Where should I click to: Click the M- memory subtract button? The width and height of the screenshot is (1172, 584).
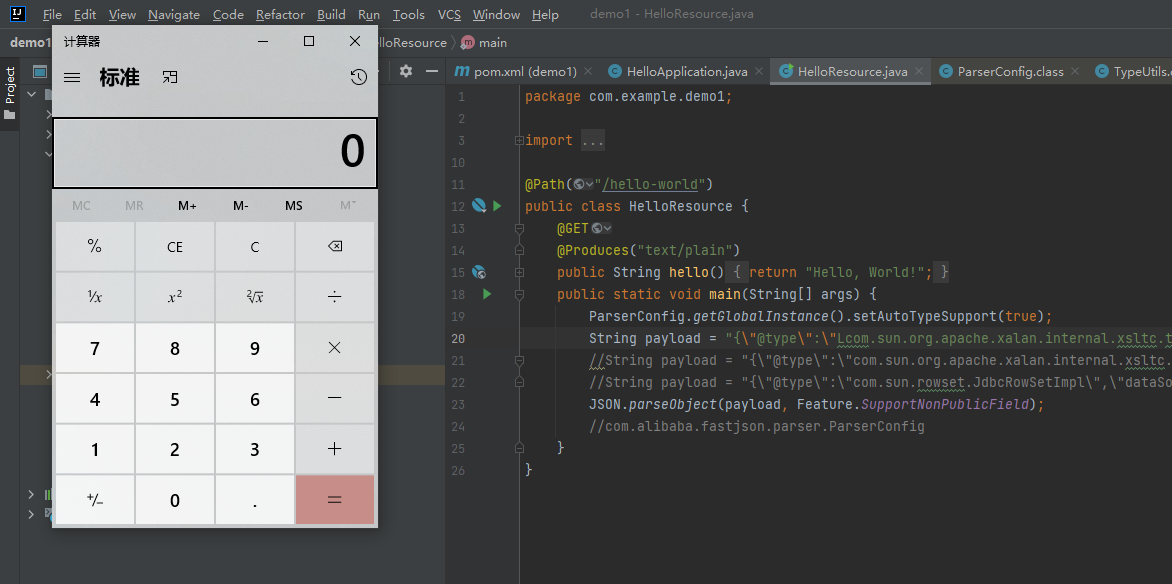coord(241,206)
